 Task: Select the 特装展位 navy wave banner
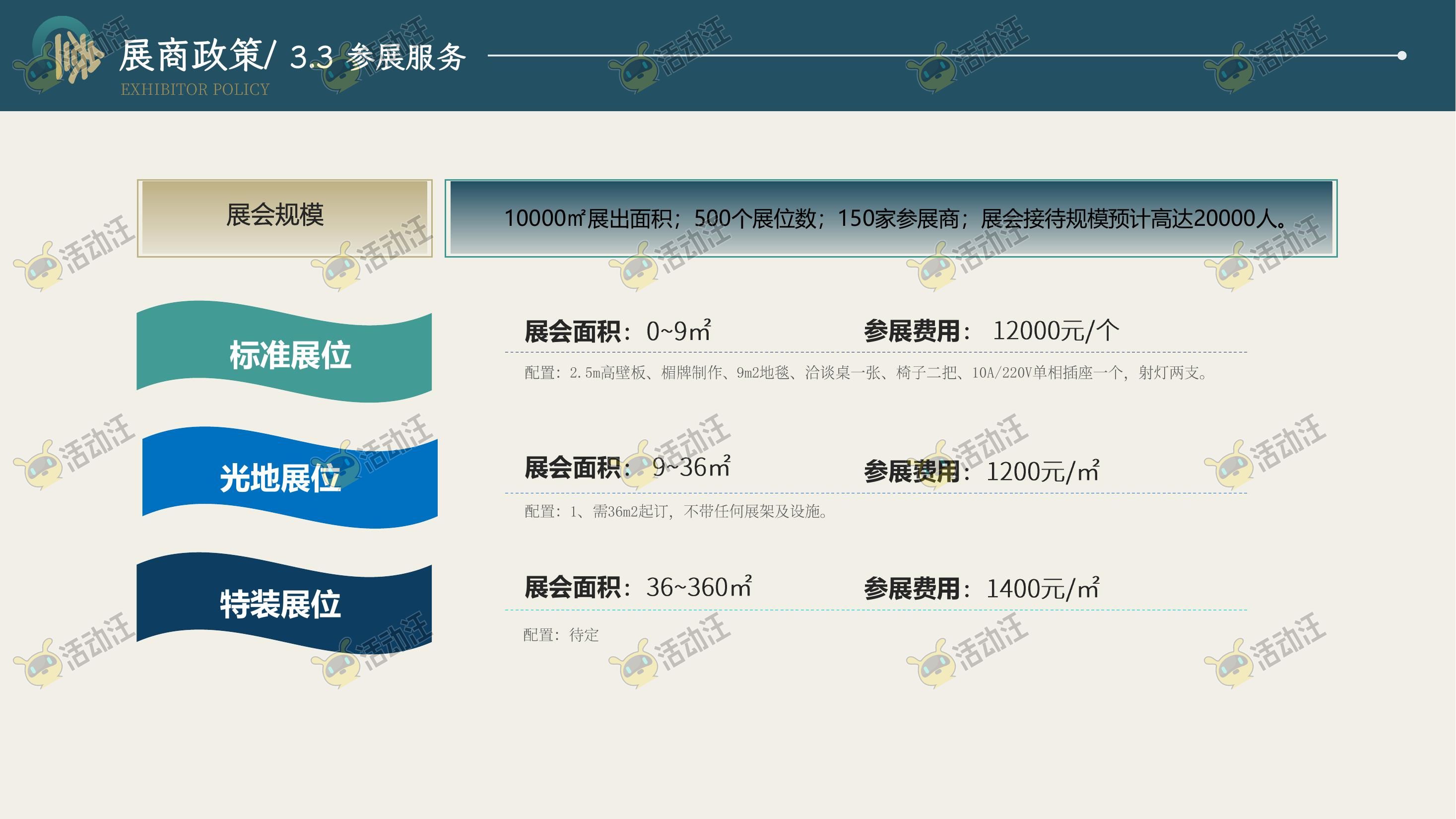click(x=284, y=604)
